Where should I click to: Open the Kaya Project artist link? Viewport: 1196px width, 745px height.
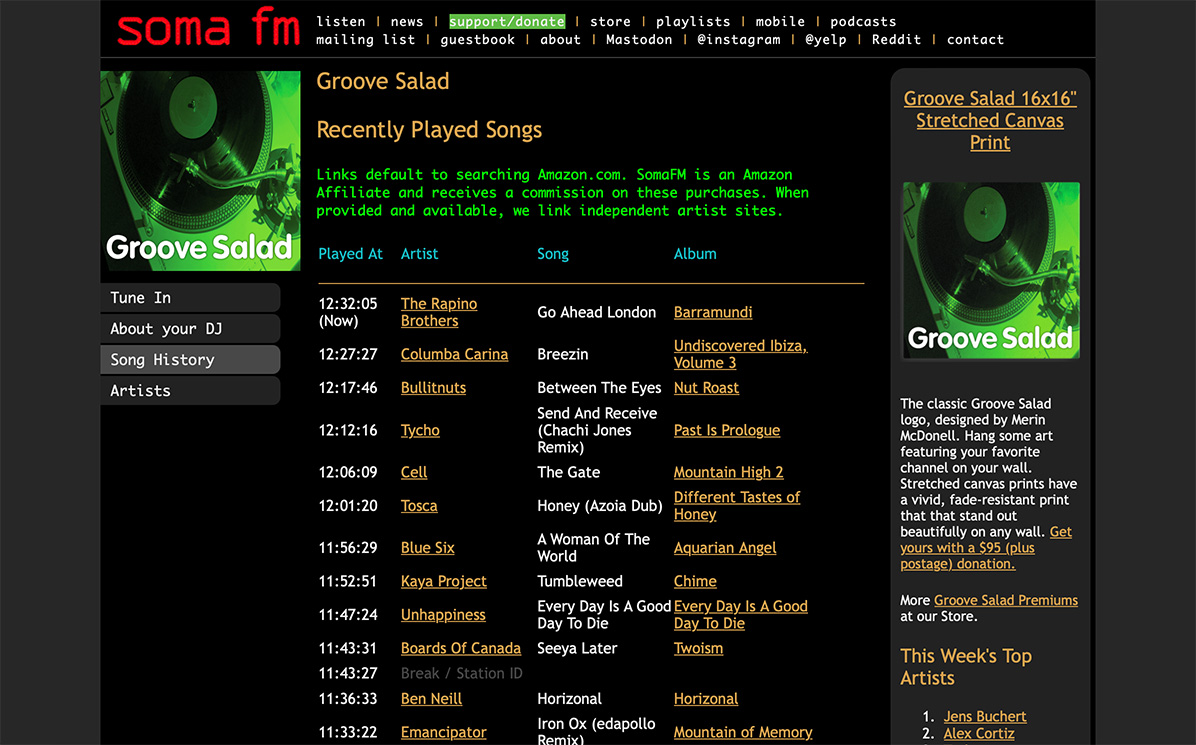point(444,581)
